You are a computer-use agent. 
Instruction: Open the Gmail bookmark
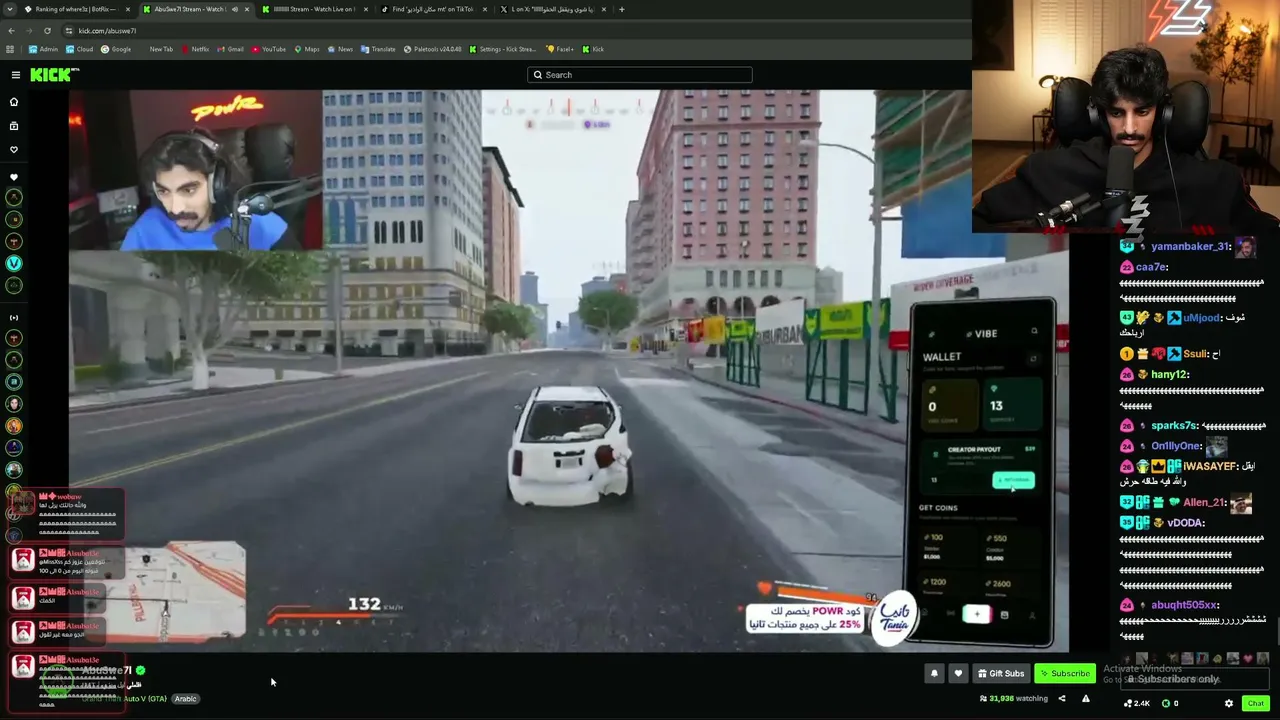(231, 49)
